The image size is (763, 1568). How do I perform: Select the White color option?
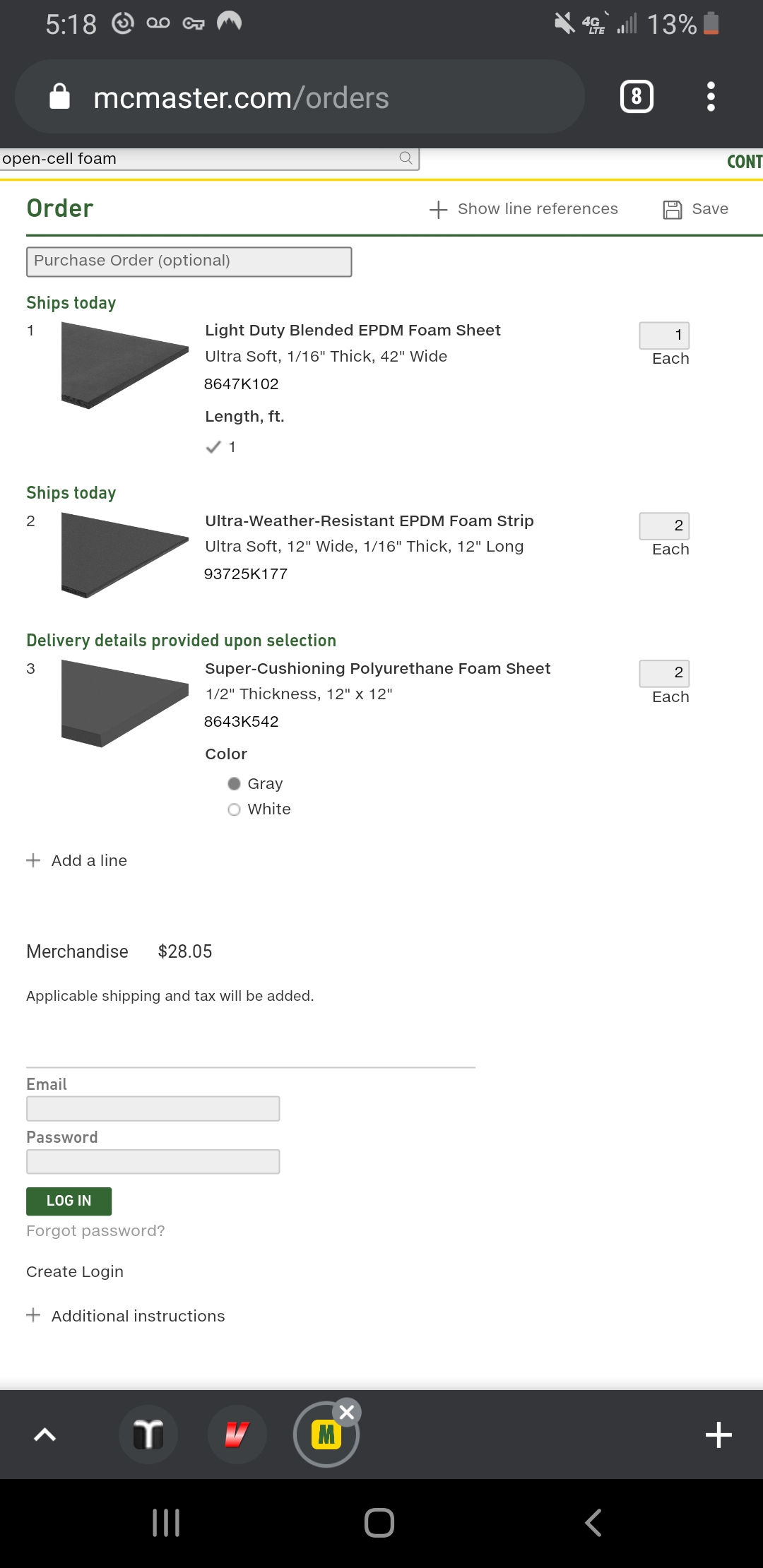point(235,809)
